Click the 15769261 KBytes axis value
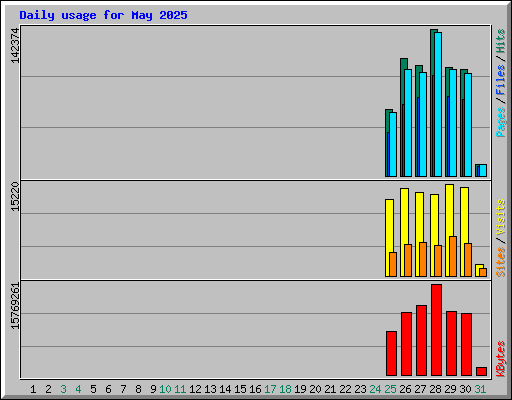This screenshot has height=400, width=512. [x=15, y=306]
